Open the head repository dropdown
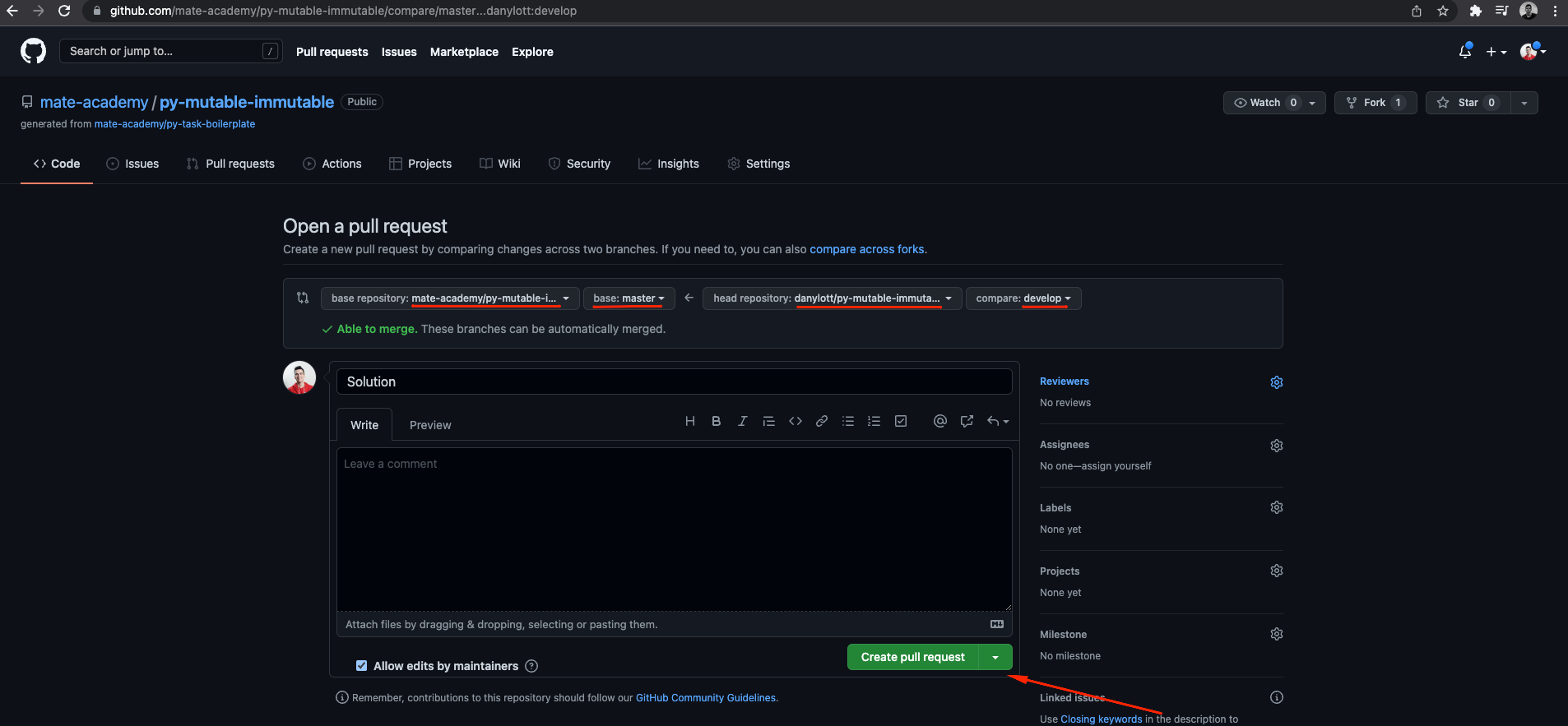Screen dimensions: 1568x726 832,298
